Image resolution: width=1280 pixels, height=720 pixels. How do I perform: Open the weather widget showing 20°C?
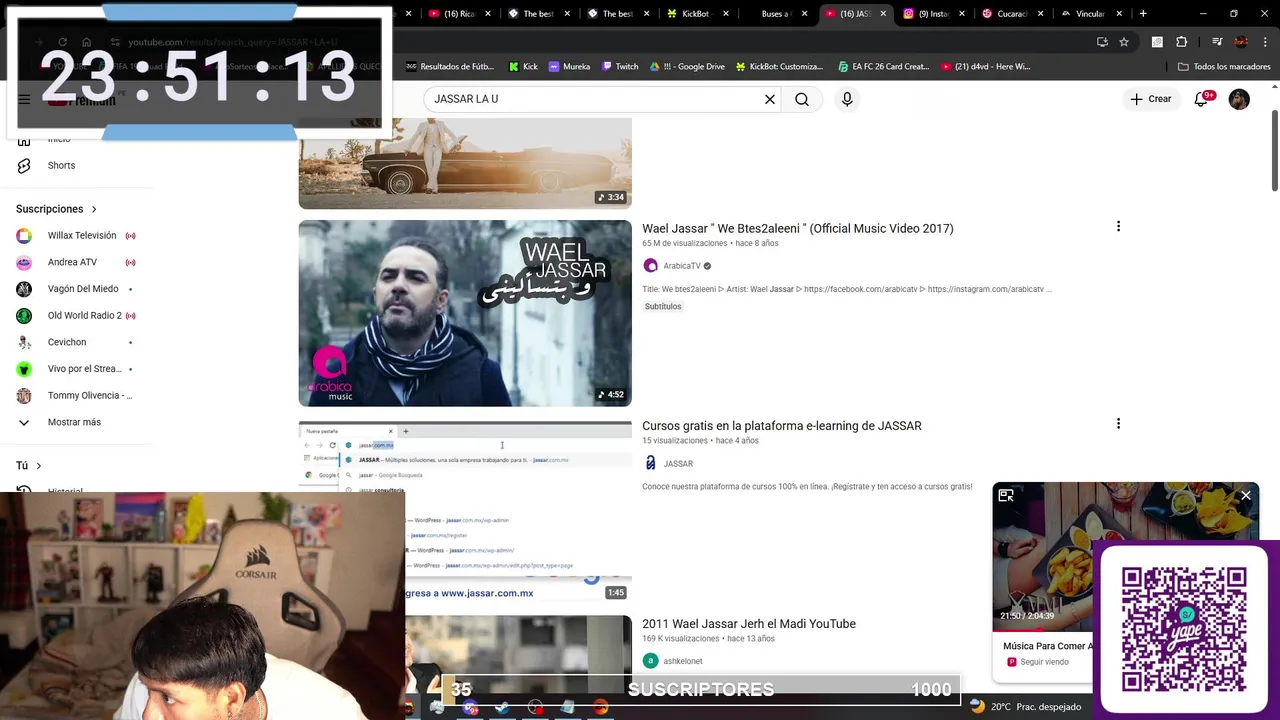[x=1025, y=707]
